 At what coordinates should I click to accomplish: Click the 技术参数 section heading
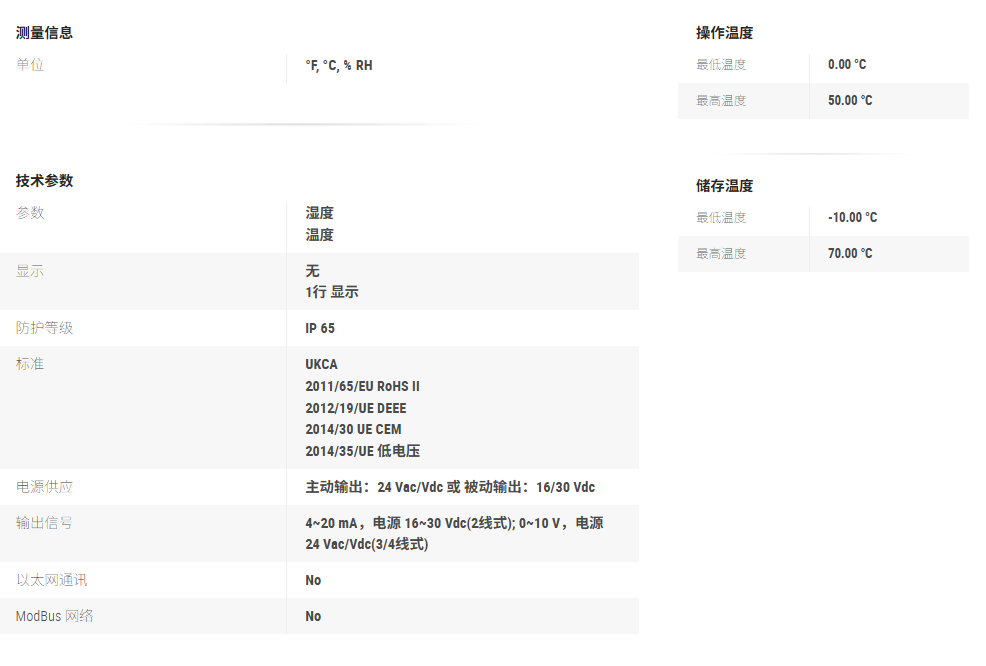tap(44, 181)
